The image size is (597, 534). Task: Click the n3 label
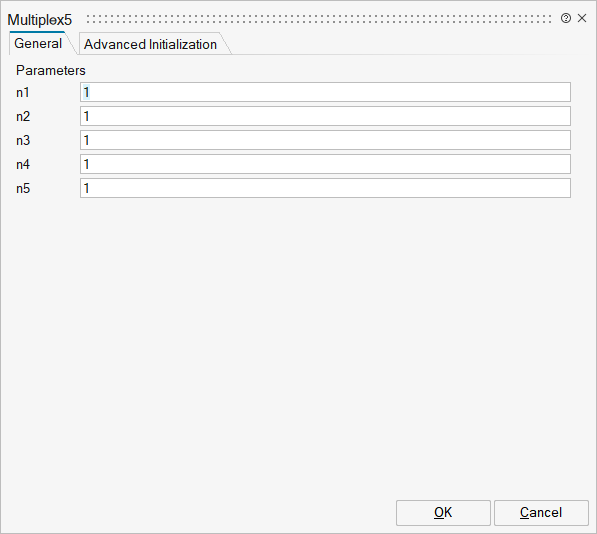tap(23, 140)
